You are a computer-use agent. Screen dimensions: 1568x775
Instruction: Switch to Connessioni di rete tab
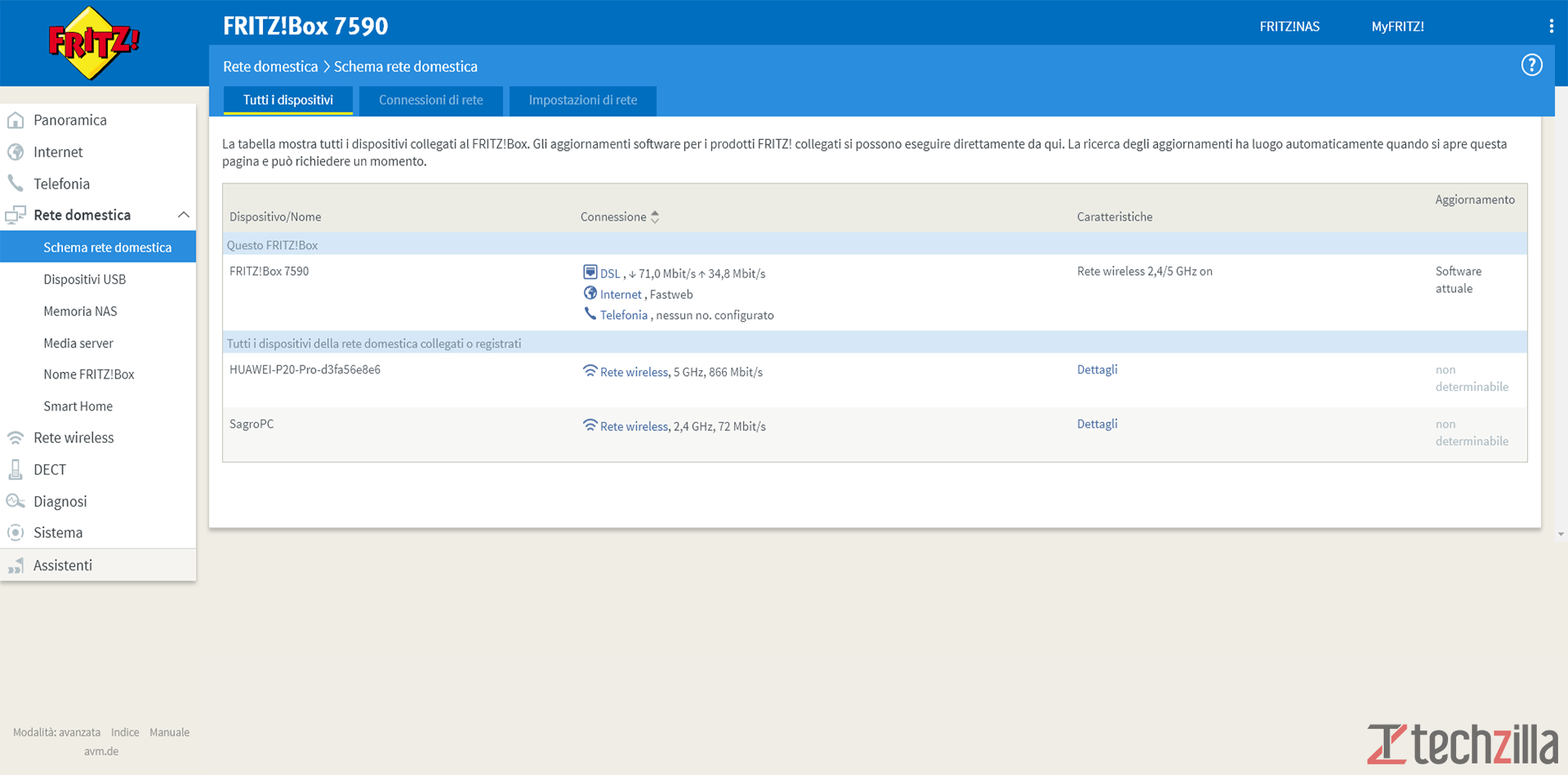coord(431,100)
